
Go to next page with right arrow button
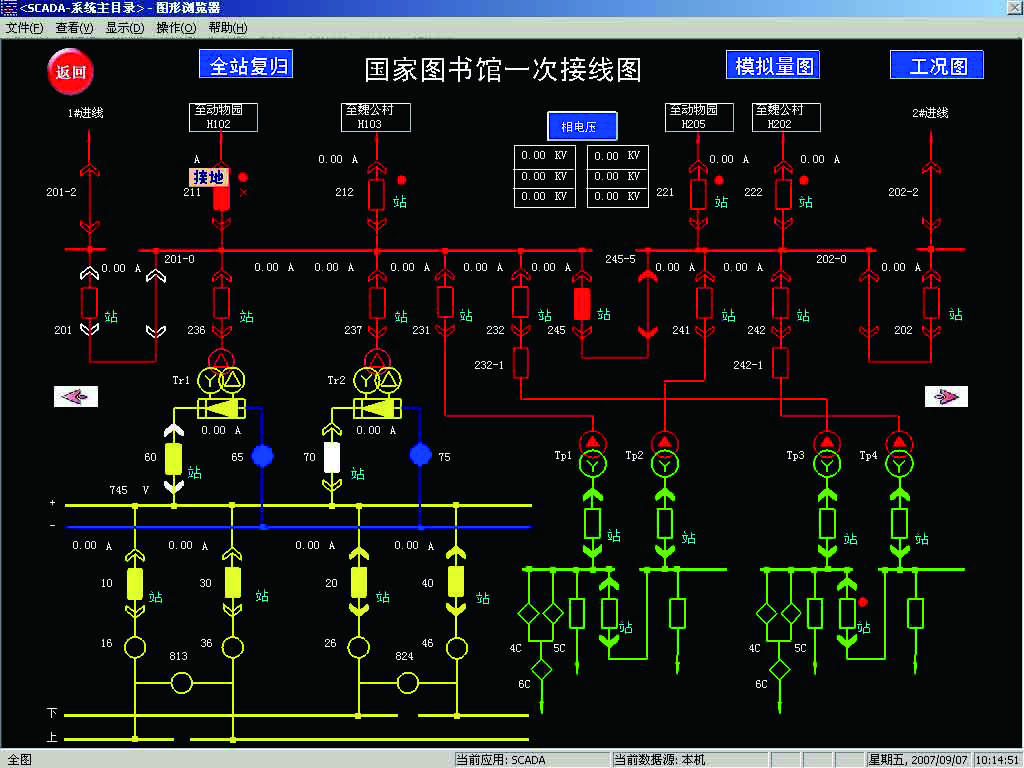point(946,396)
